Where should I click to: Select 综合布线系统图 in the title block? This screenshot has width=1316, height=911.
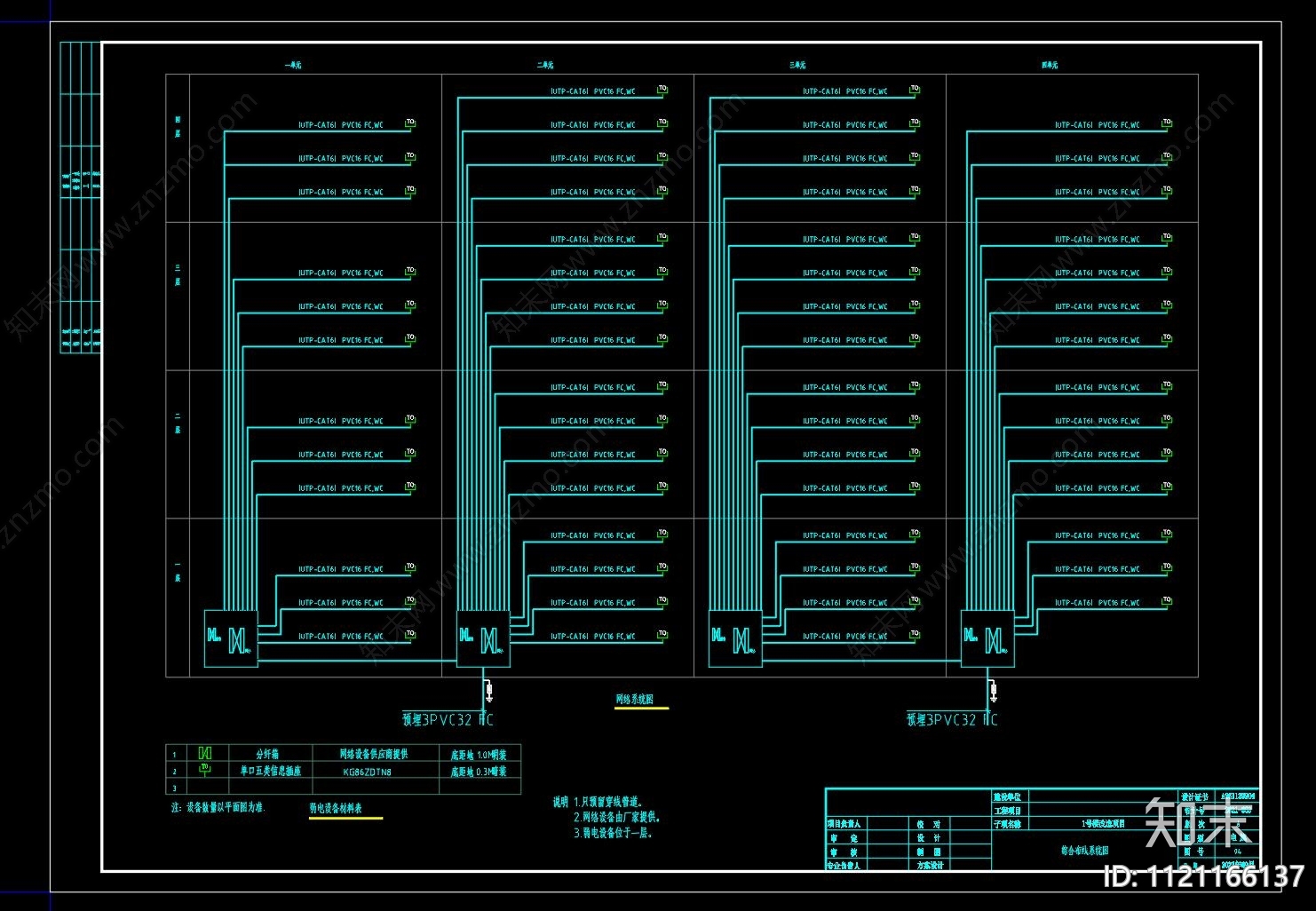1085,851
